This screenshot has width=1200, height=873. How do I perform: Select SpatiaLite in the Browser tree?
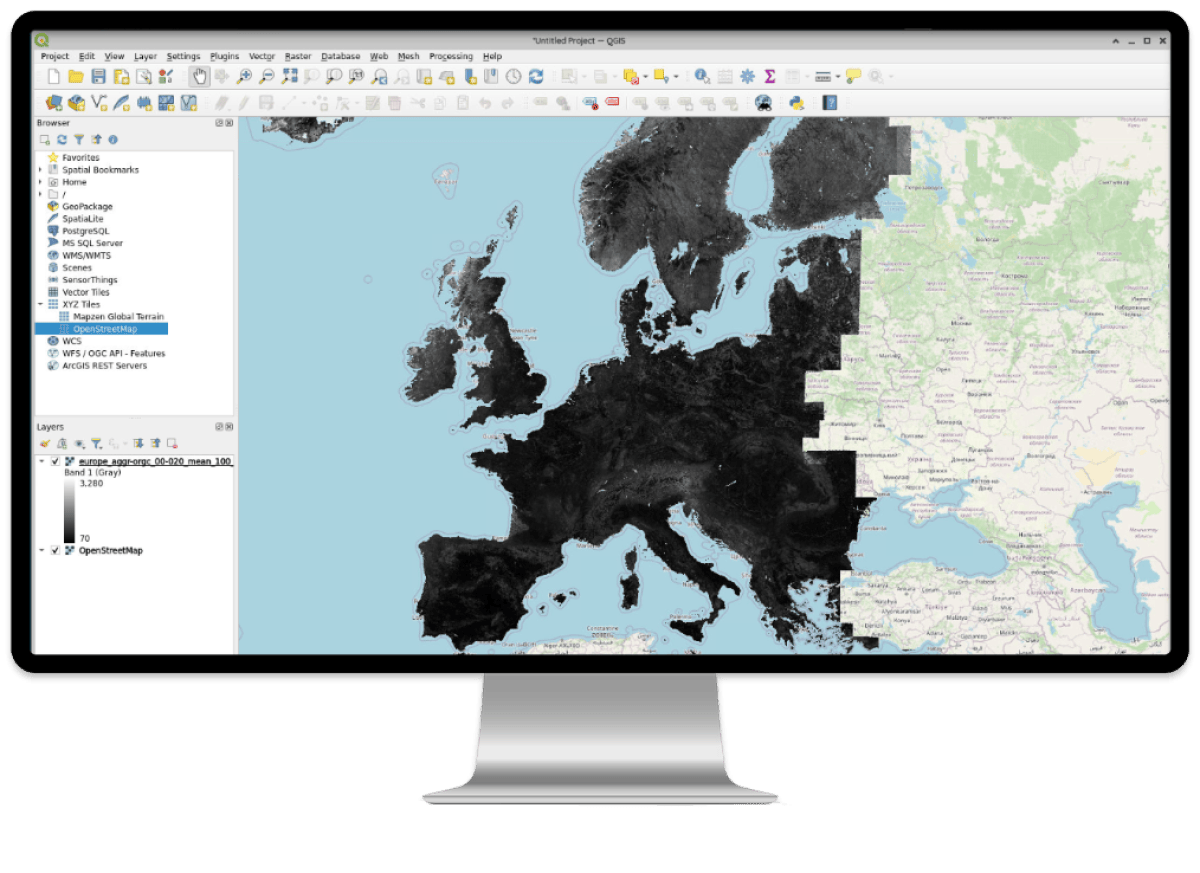82,218
